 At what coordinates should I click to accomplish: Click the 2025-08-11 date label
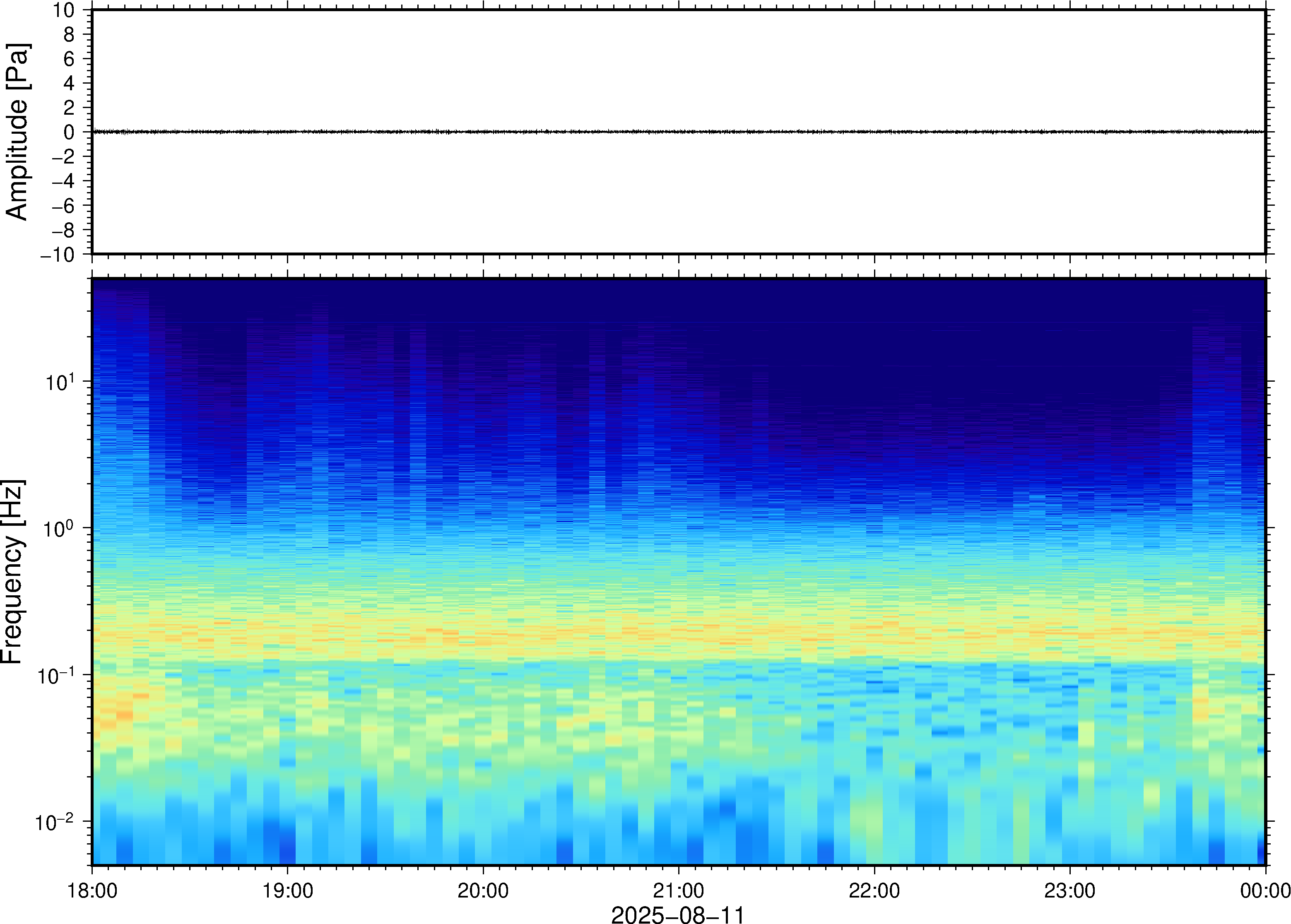(x=678, y=915)
